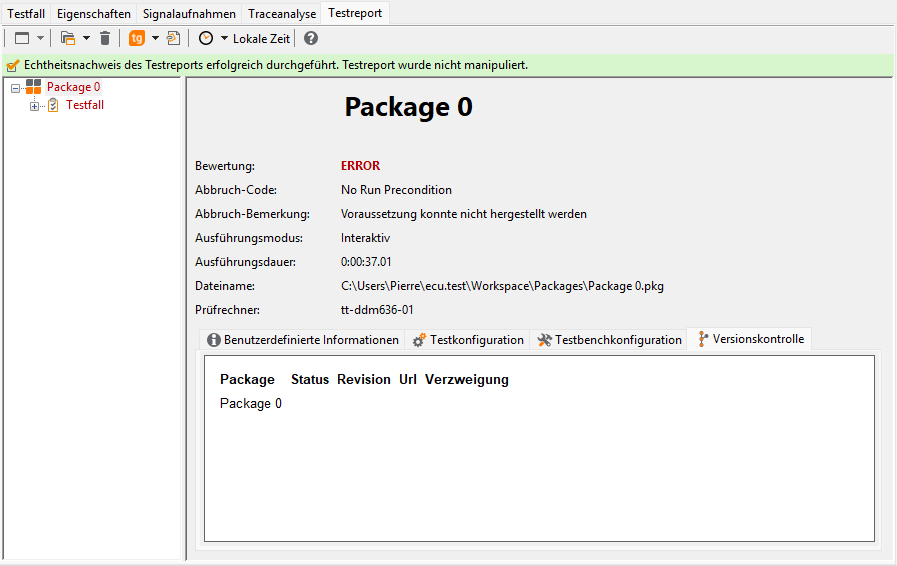Select the Versionskontrolle tab
This screenshot has width=897, height=566.
click(750, 339)
